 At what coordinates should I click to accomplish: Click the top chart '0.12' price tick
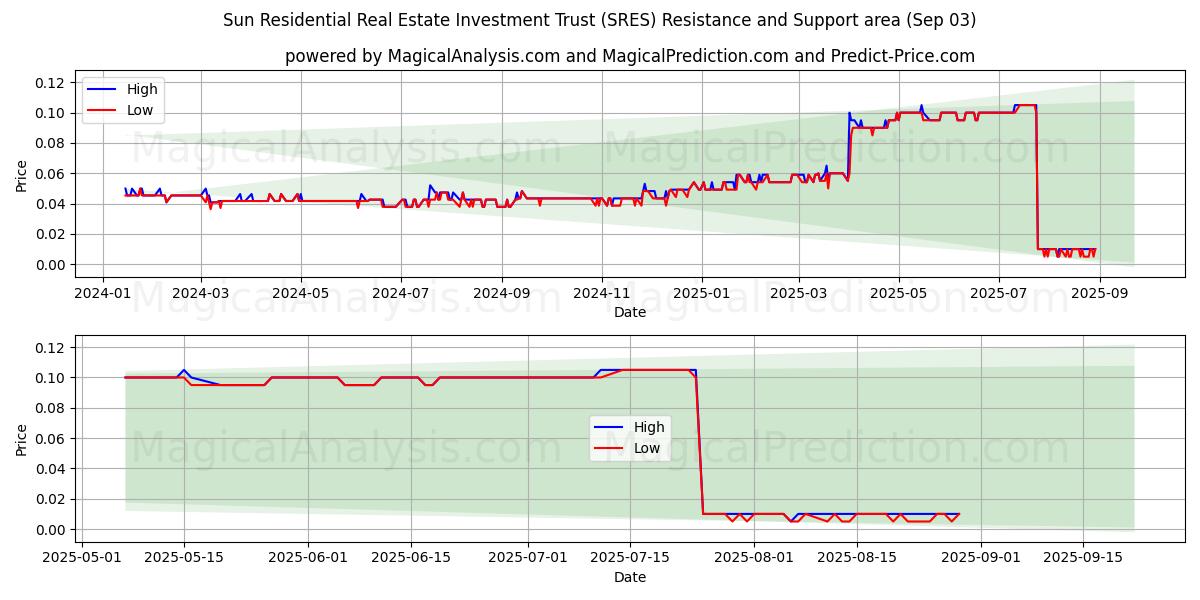point(52,83)
